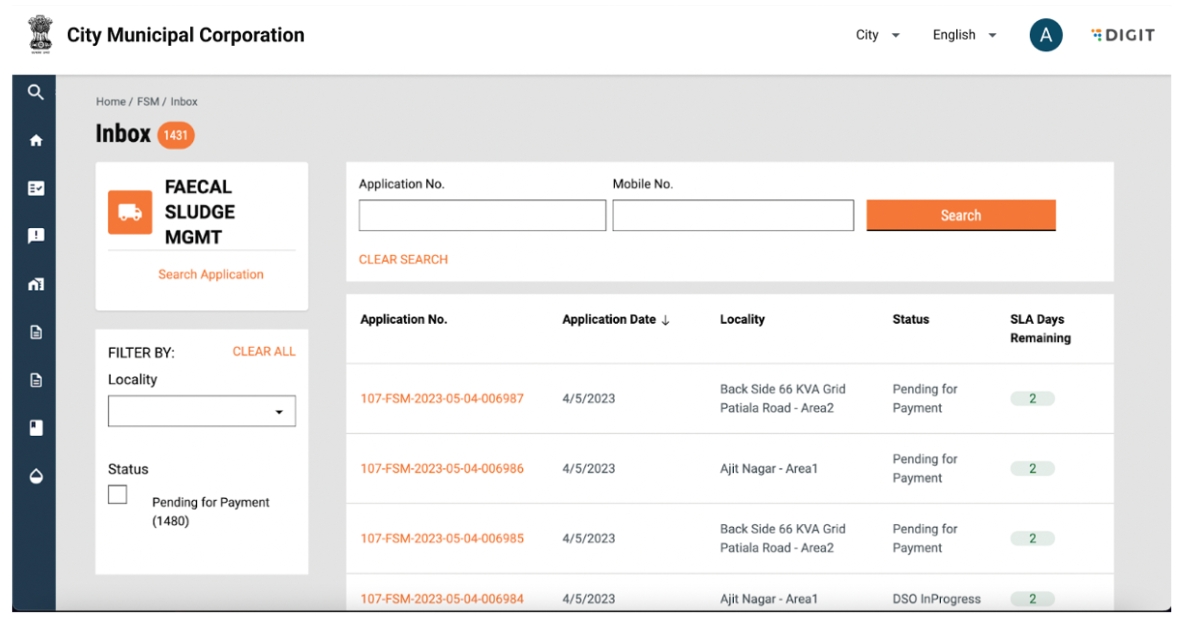Open the City selector dropdown
The image size is (1192, 619).
[x=877, y=35]
